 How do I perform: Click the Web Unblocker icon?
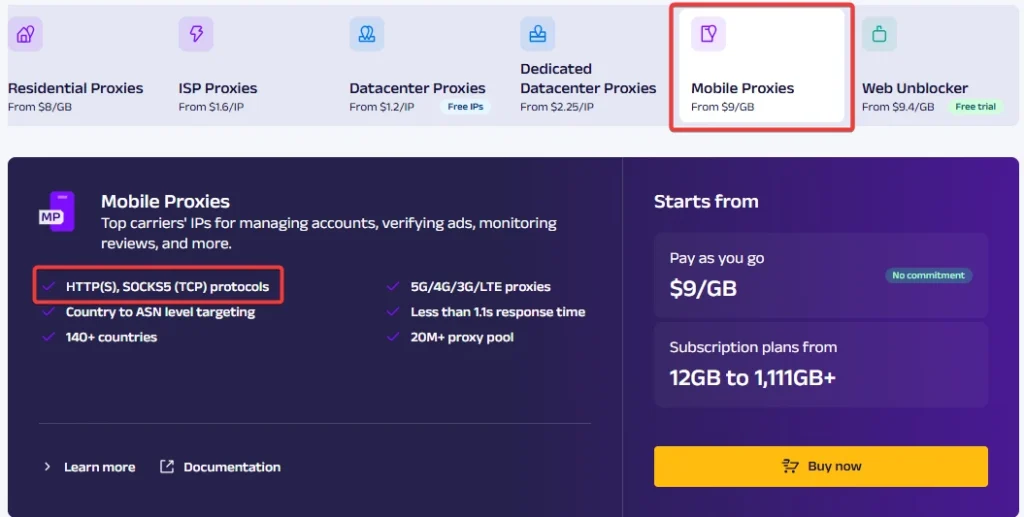point(880,35)
